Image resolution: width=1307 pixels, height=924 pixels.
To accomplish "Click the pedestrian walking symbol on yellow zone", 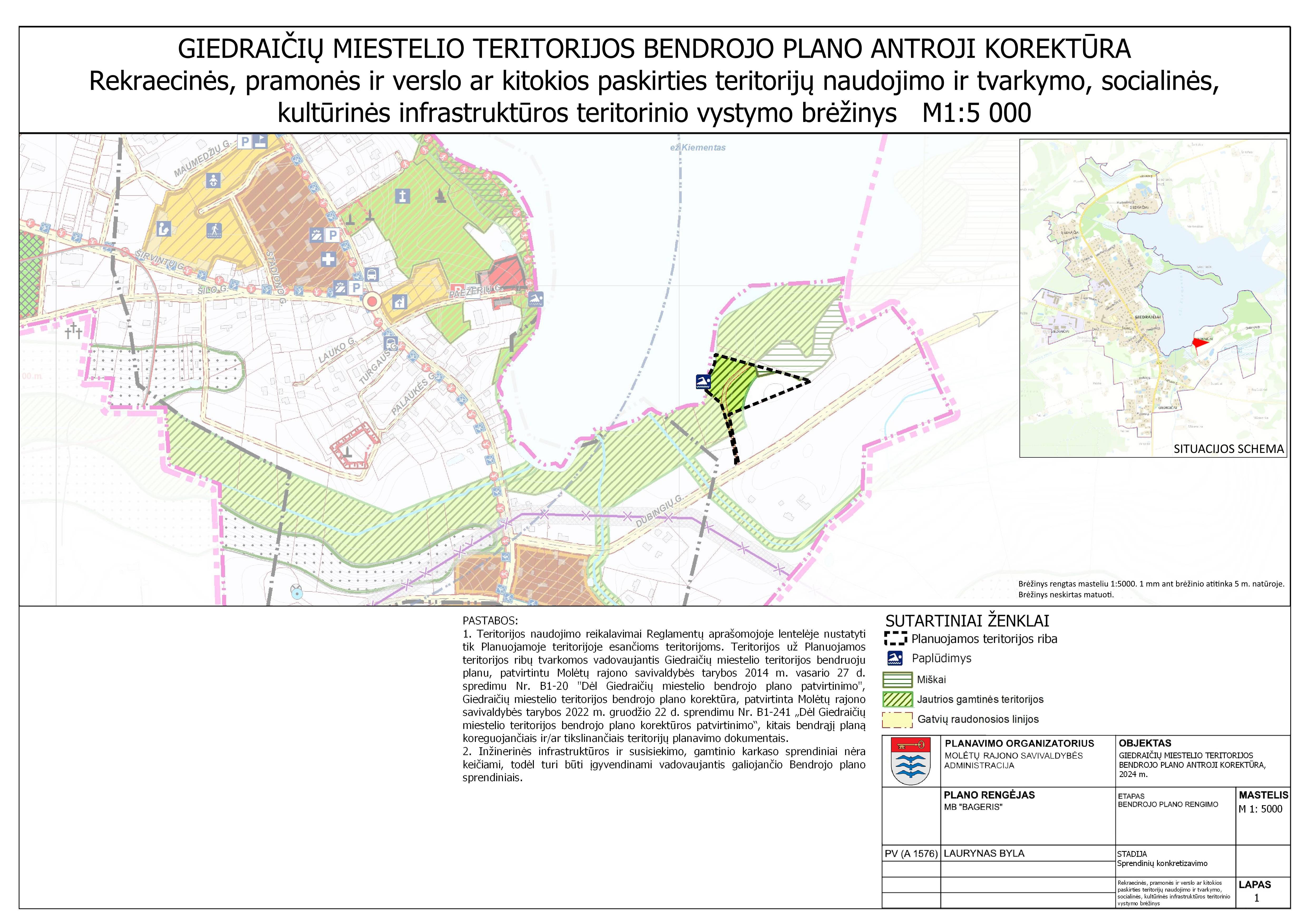I will tap(214, 231).
